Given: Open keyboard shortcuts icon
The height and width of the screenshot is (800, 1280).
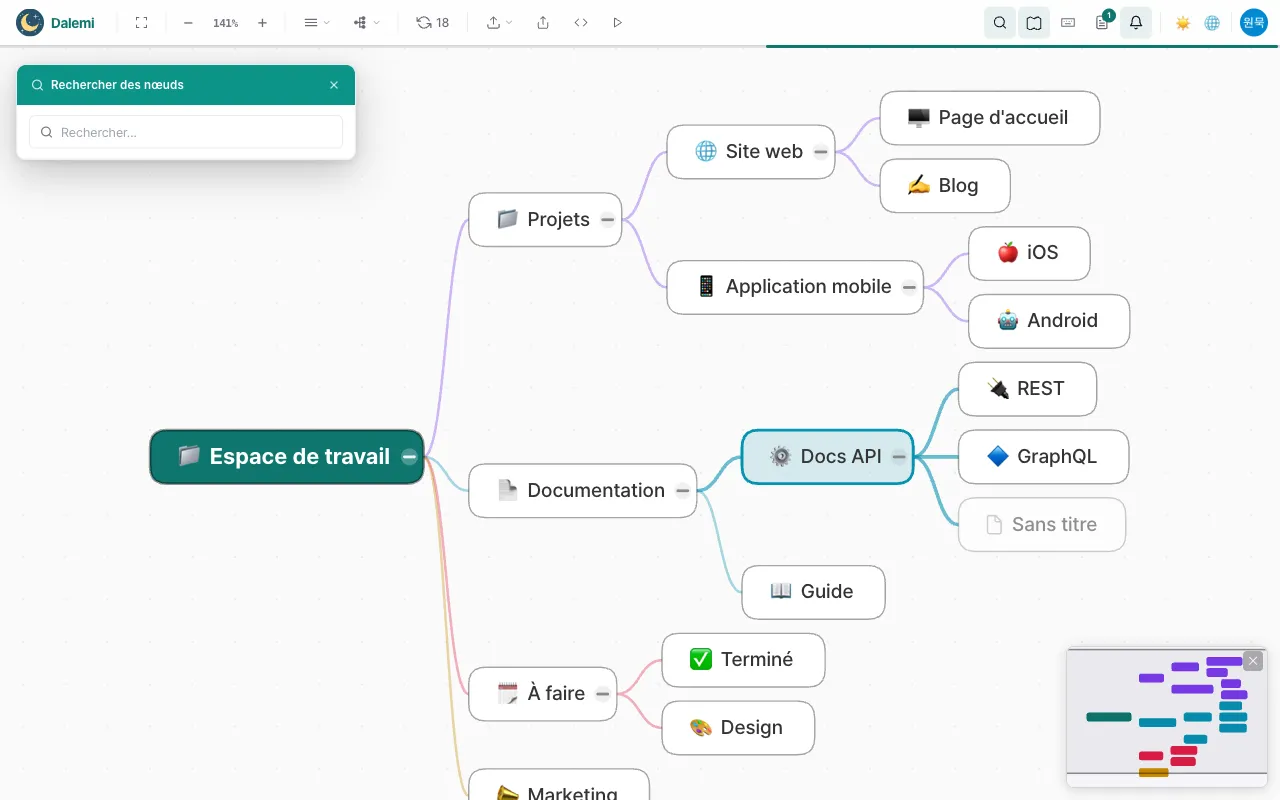Looking at the screenshot, I should (1068, 22).
